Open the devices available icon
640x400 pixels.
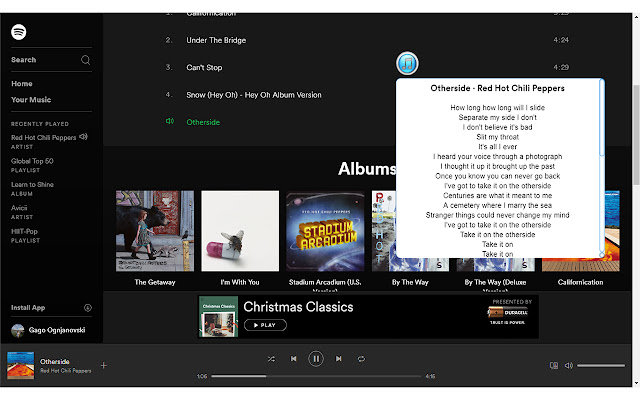coord(553,365)
